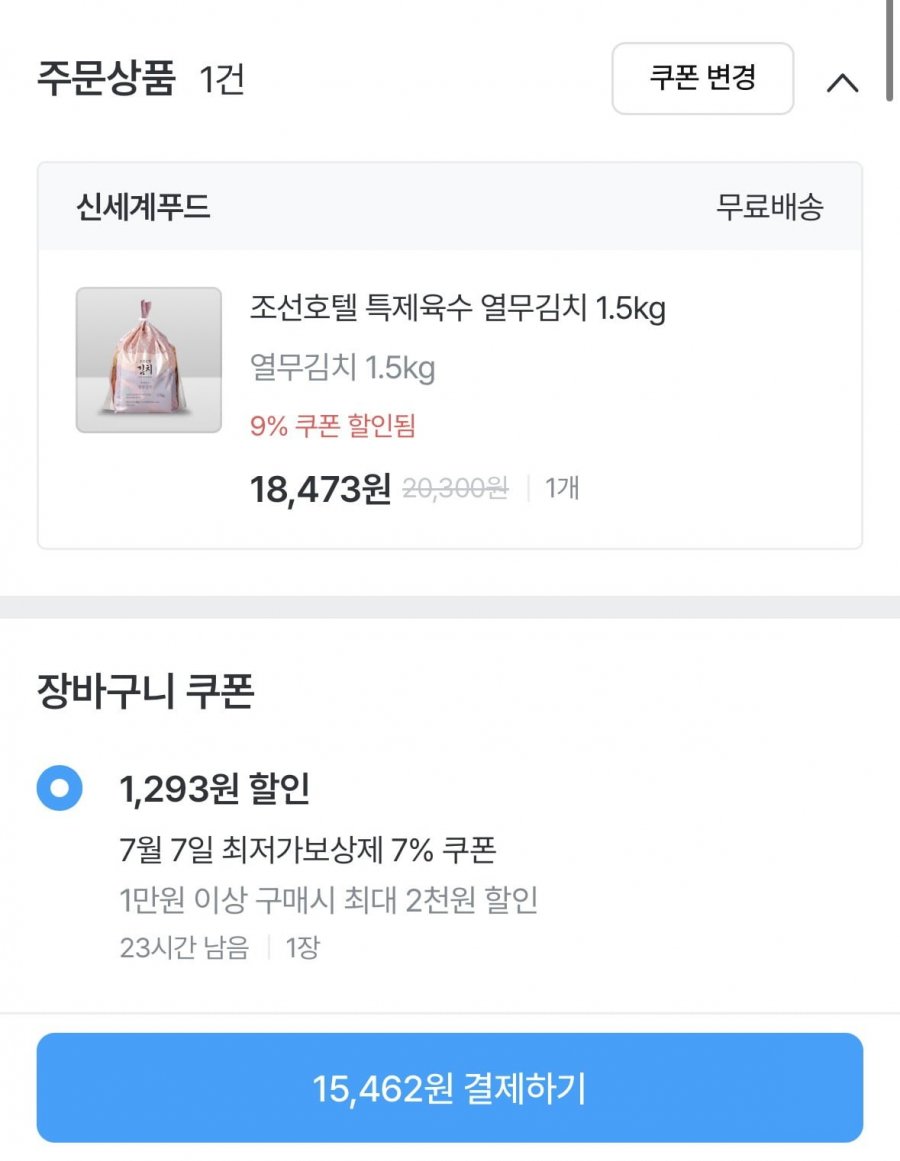Image resolution: width=900 pixels, height=1161 pixels.
Task: Collapse the 주문상품 section with the chevron
Action: pos(842,81)
